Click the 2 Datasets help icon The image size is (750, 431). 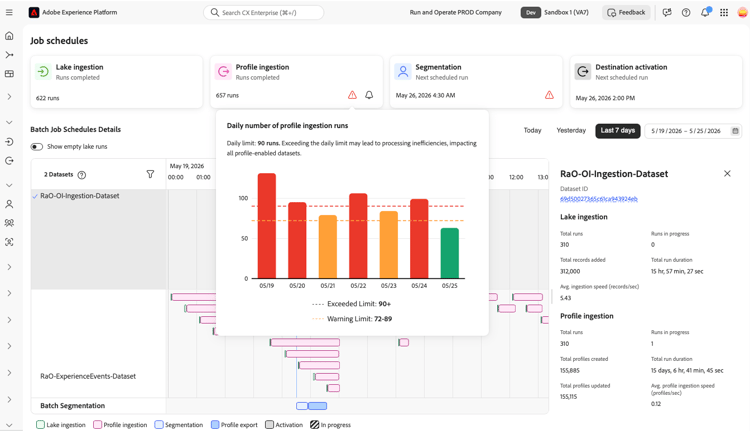tap(82, 175)
